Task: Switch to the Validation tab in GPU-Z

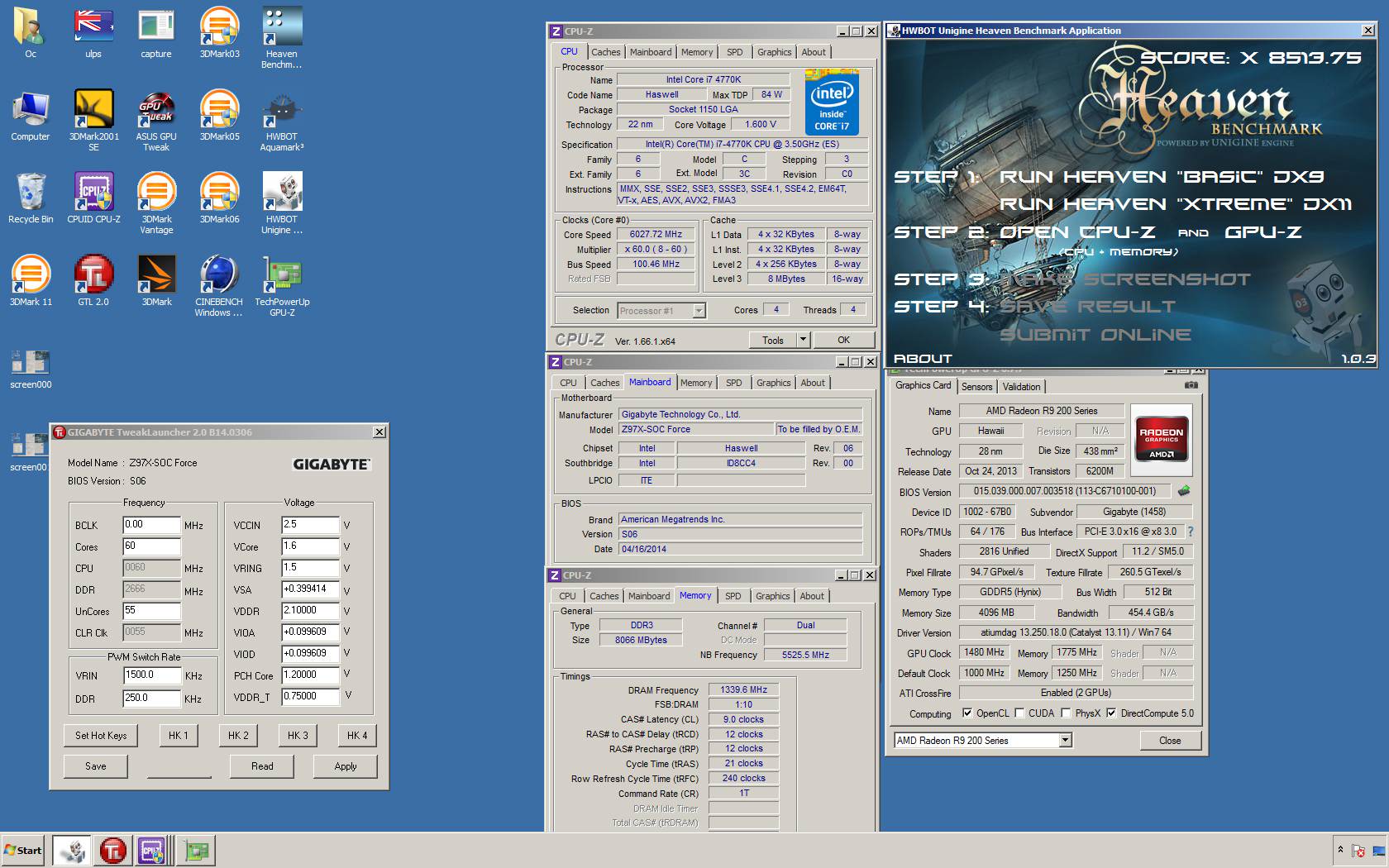Action: click(1022, 387)
